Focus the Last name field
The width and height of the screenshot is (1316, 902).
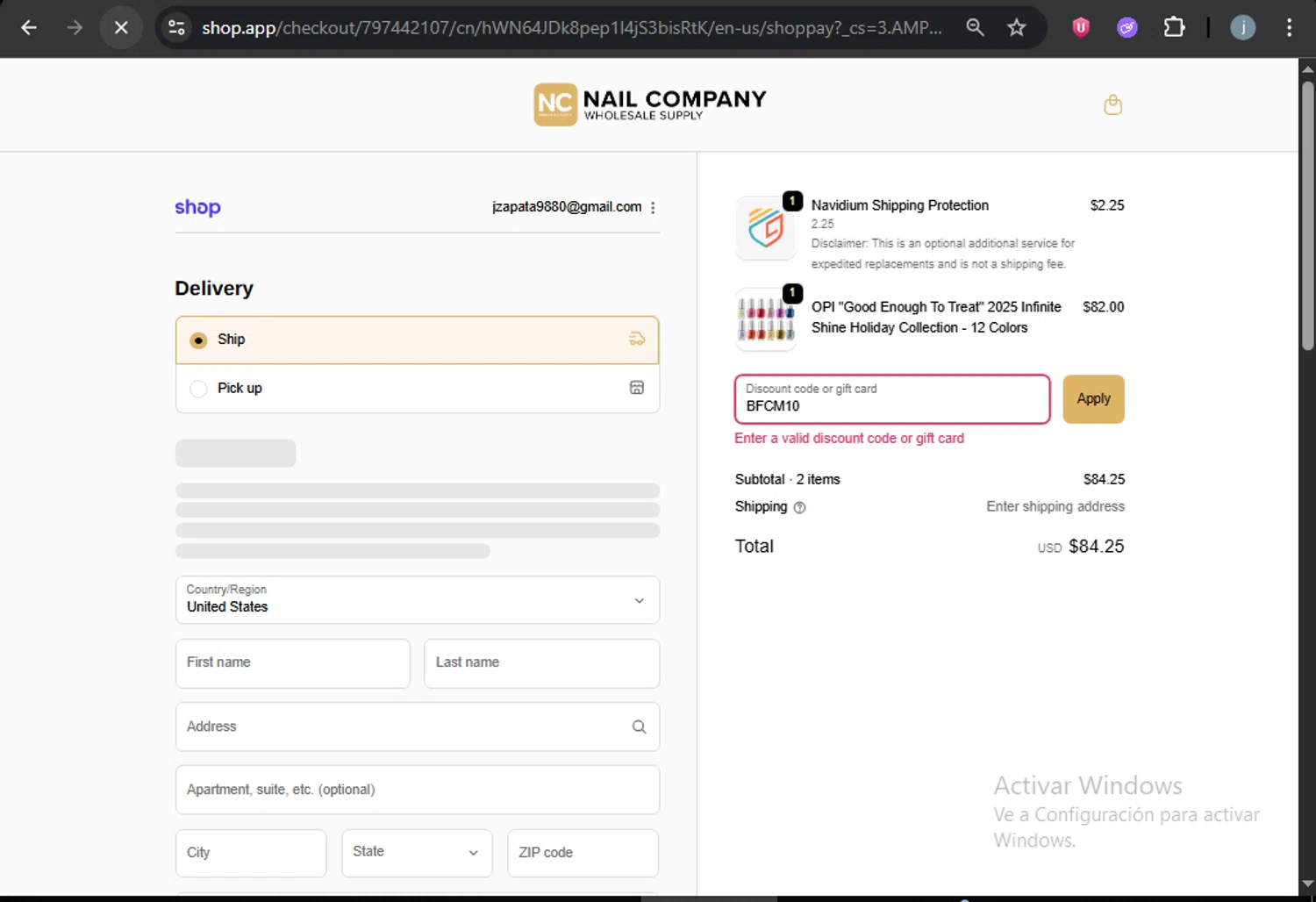541,662
